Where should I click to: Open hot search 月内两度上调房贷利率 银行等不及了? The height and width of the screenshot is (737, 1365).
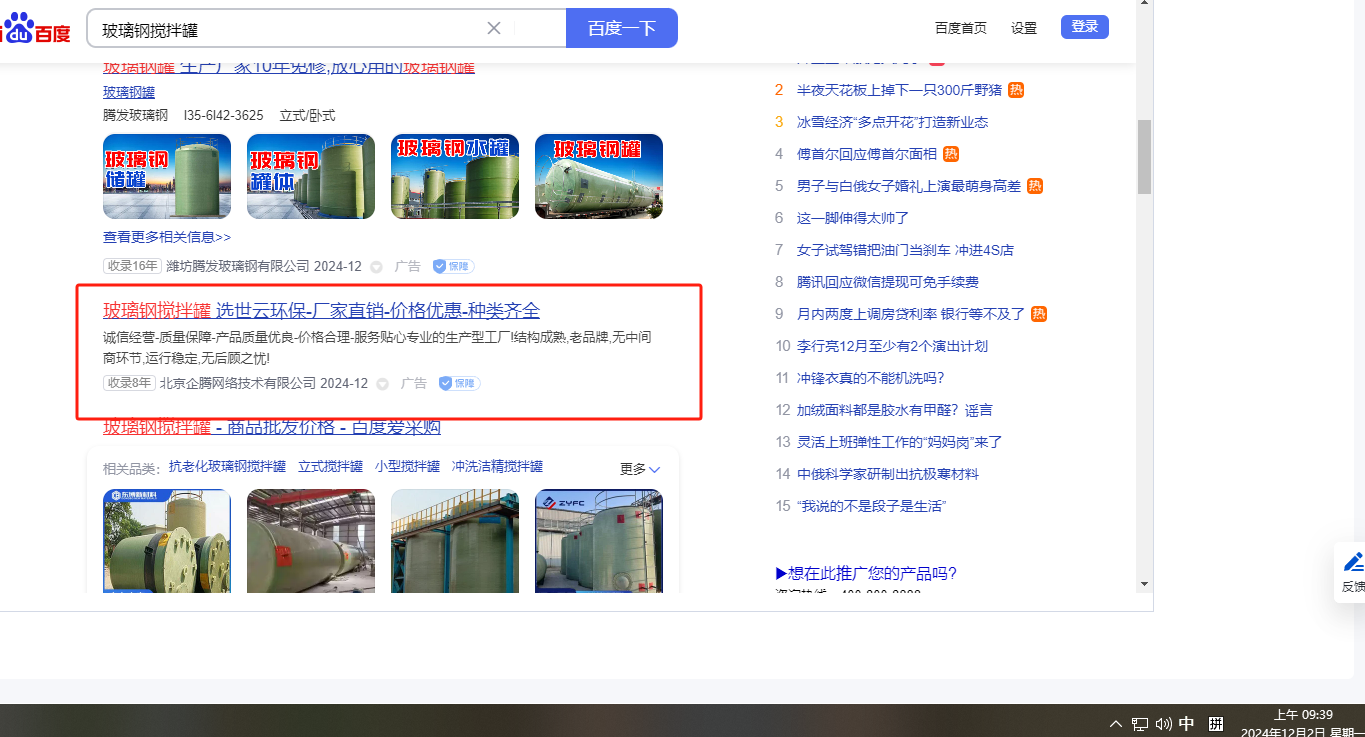point(911,314)
